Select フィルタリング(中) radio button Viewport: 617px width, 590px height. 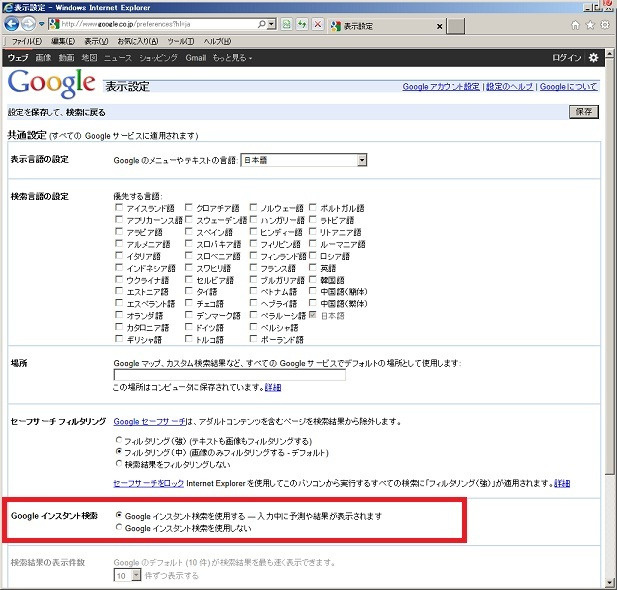tap(119, 451)
